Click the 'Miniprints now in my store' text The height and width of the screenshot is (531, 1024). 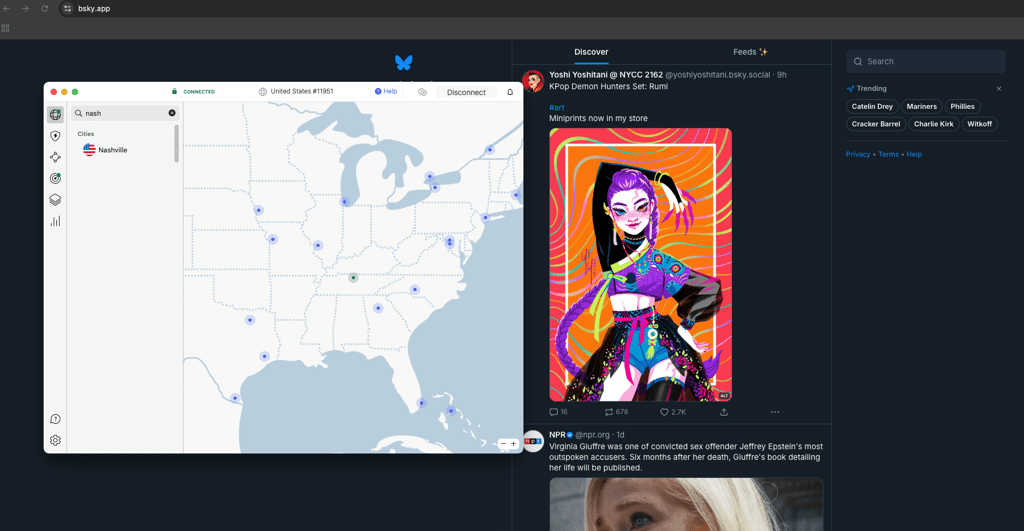tap(598, 119)
